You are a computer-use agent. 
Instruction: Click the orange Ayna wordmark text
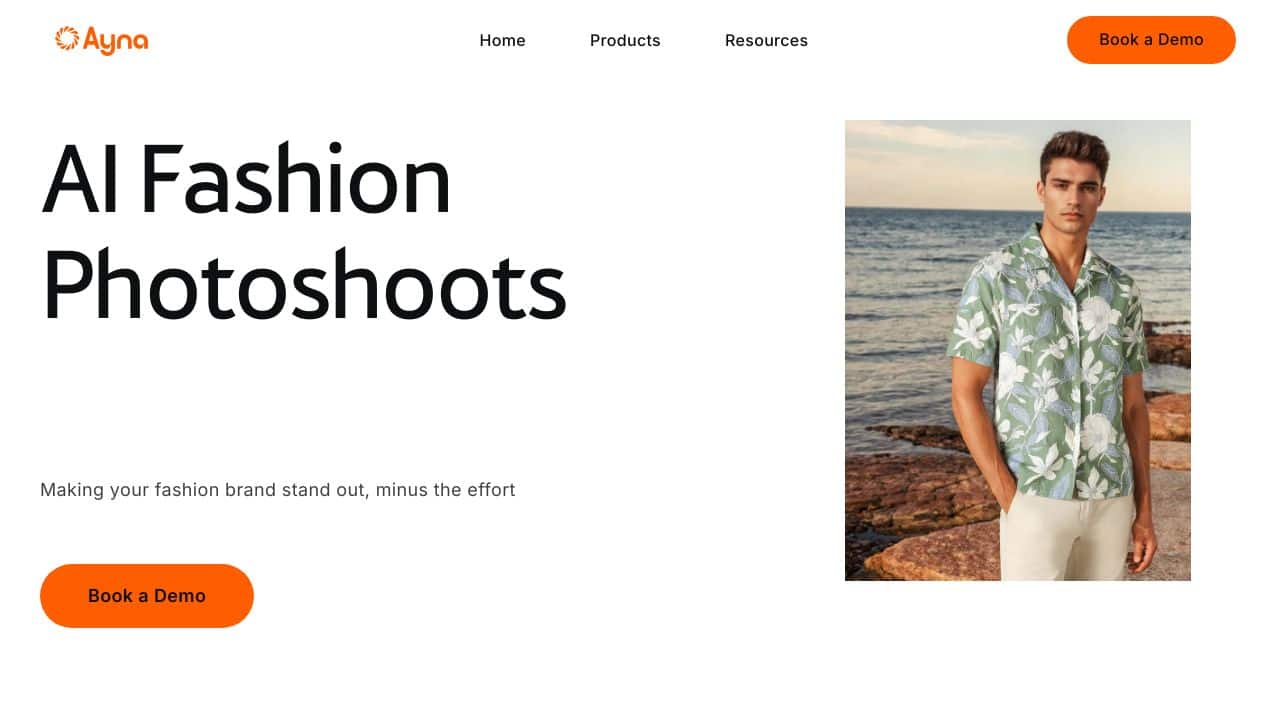pyautogui.click(x=116, y=41)
